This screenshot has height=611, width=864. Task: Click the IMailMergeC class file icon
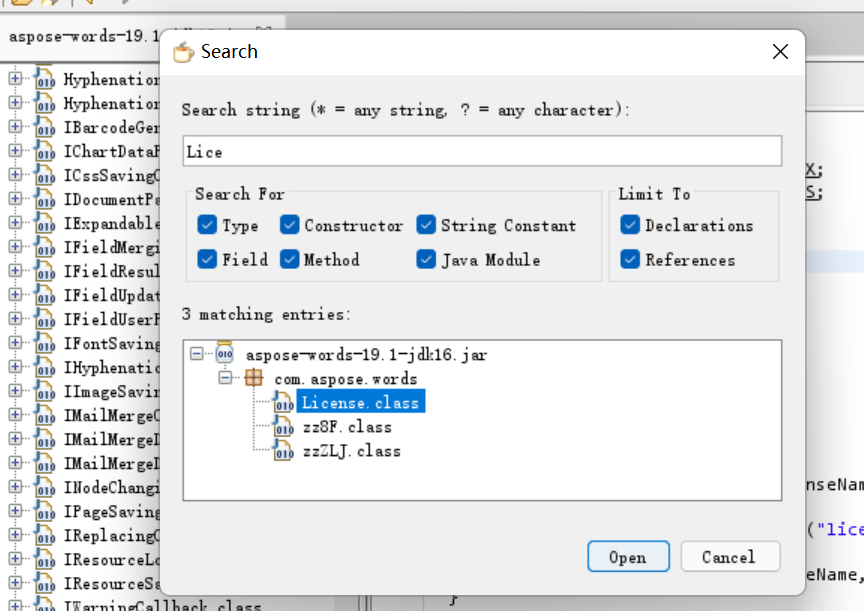[45, 415]
